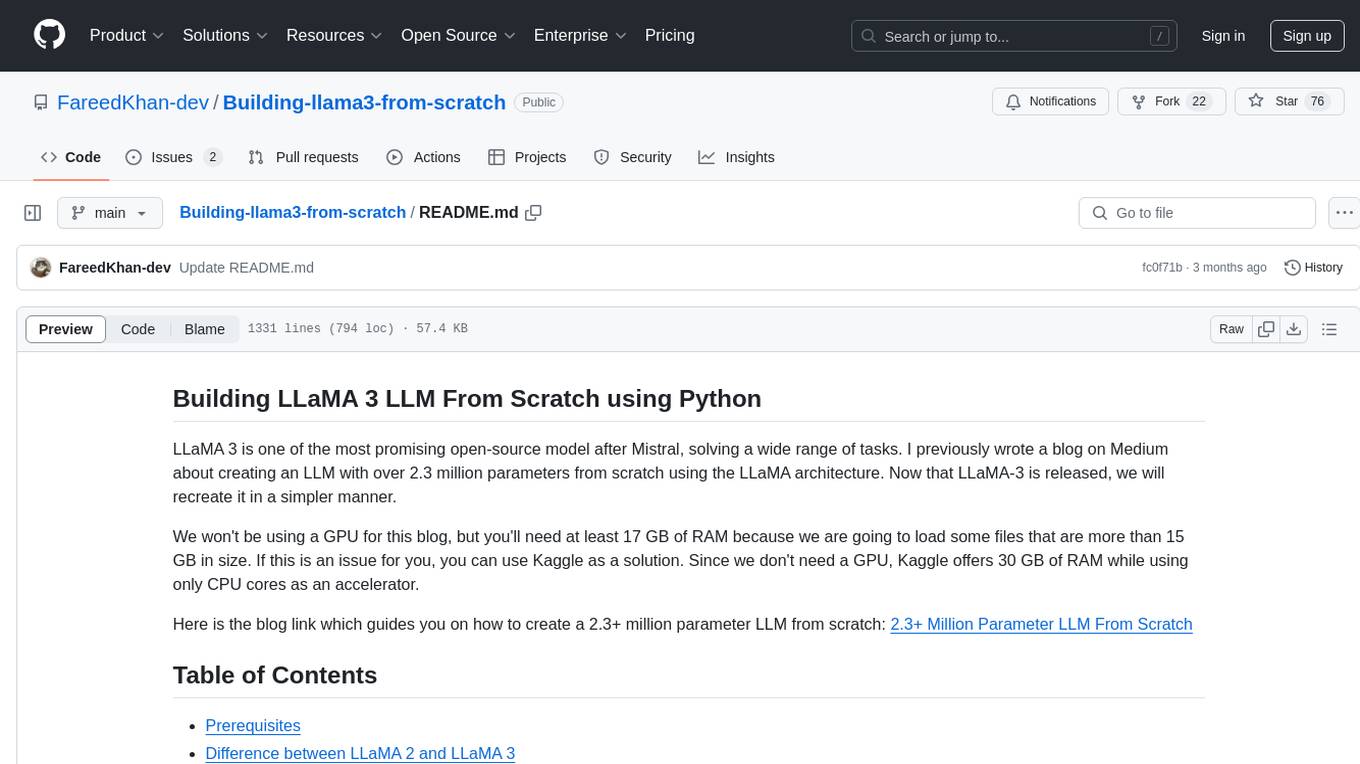This screenshot has height=764, width=1360.
Task: Switch to the Insights tab
Action: [736, 157]
